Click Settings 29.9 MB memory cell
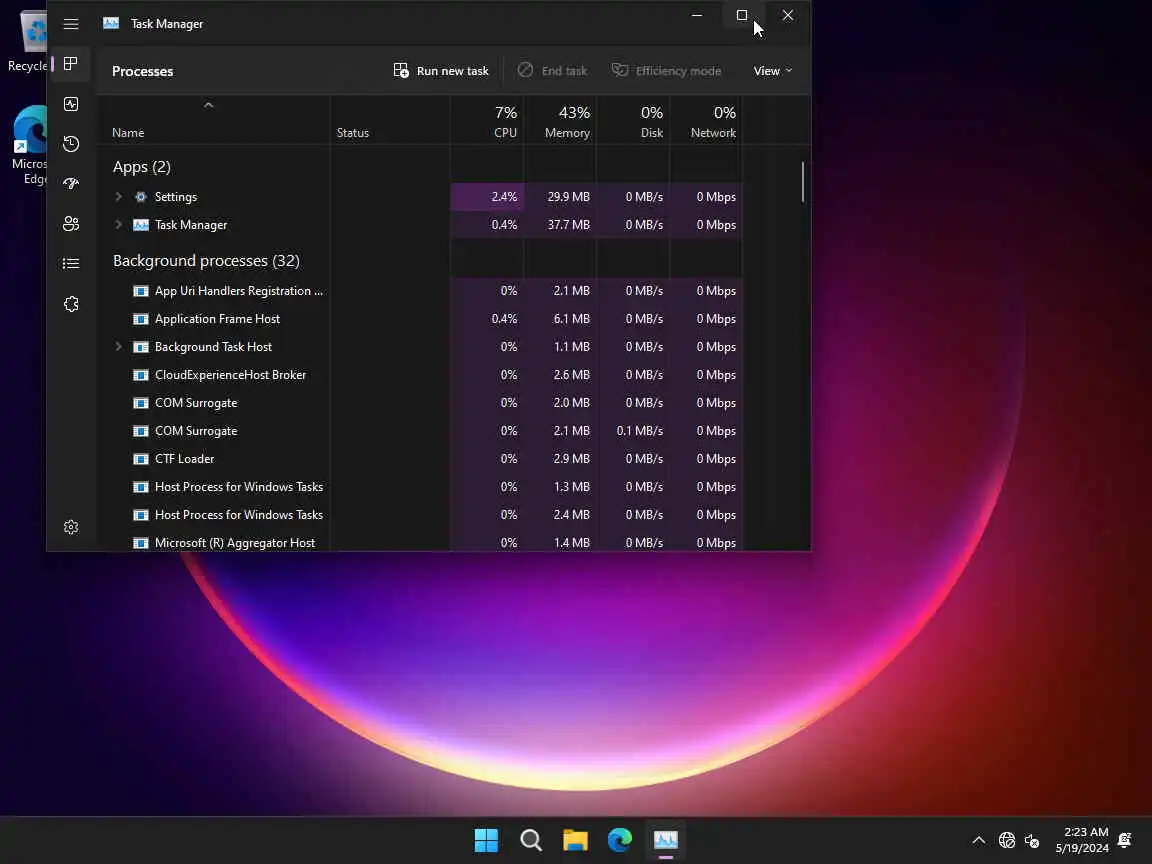 click(x=560, y=197)
